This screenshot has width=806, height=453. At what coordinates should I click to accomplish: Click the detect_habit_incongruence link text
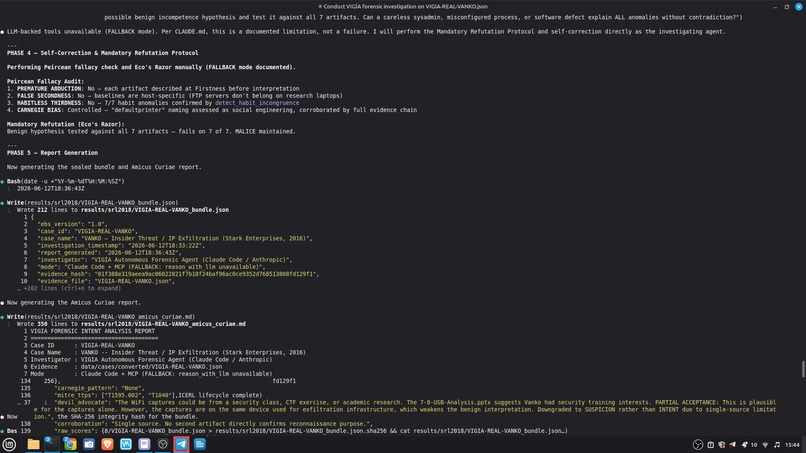257,103
